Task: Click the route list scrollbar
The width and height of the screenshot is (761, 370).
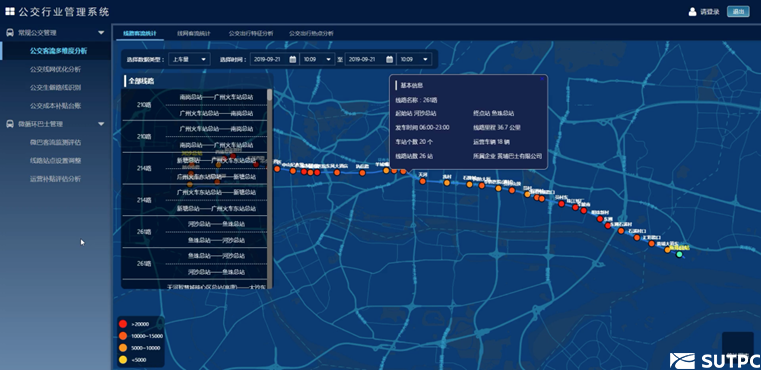Action: (x=269, y=188)
